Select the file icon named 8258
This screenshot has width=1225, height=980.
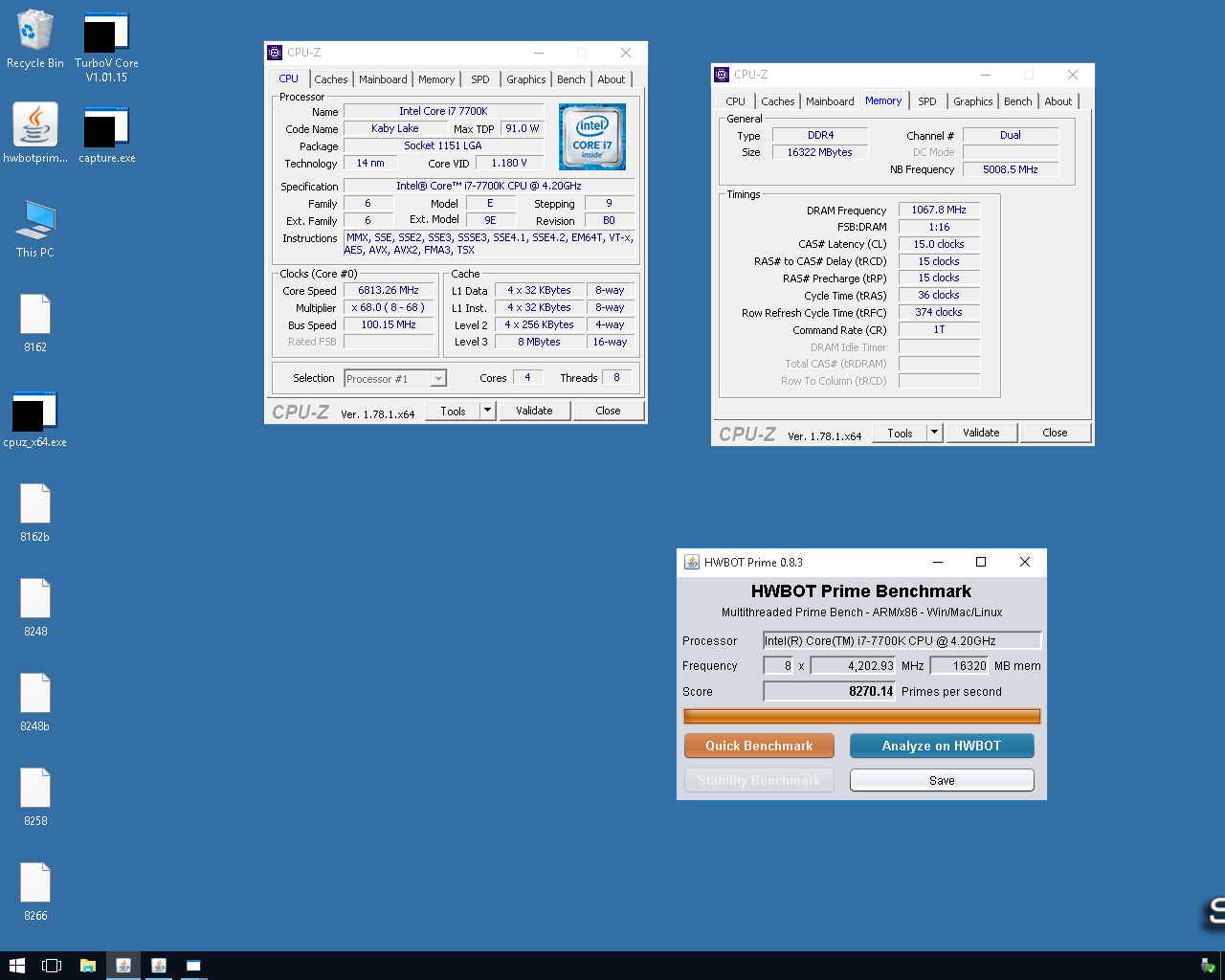pos(35,797)
